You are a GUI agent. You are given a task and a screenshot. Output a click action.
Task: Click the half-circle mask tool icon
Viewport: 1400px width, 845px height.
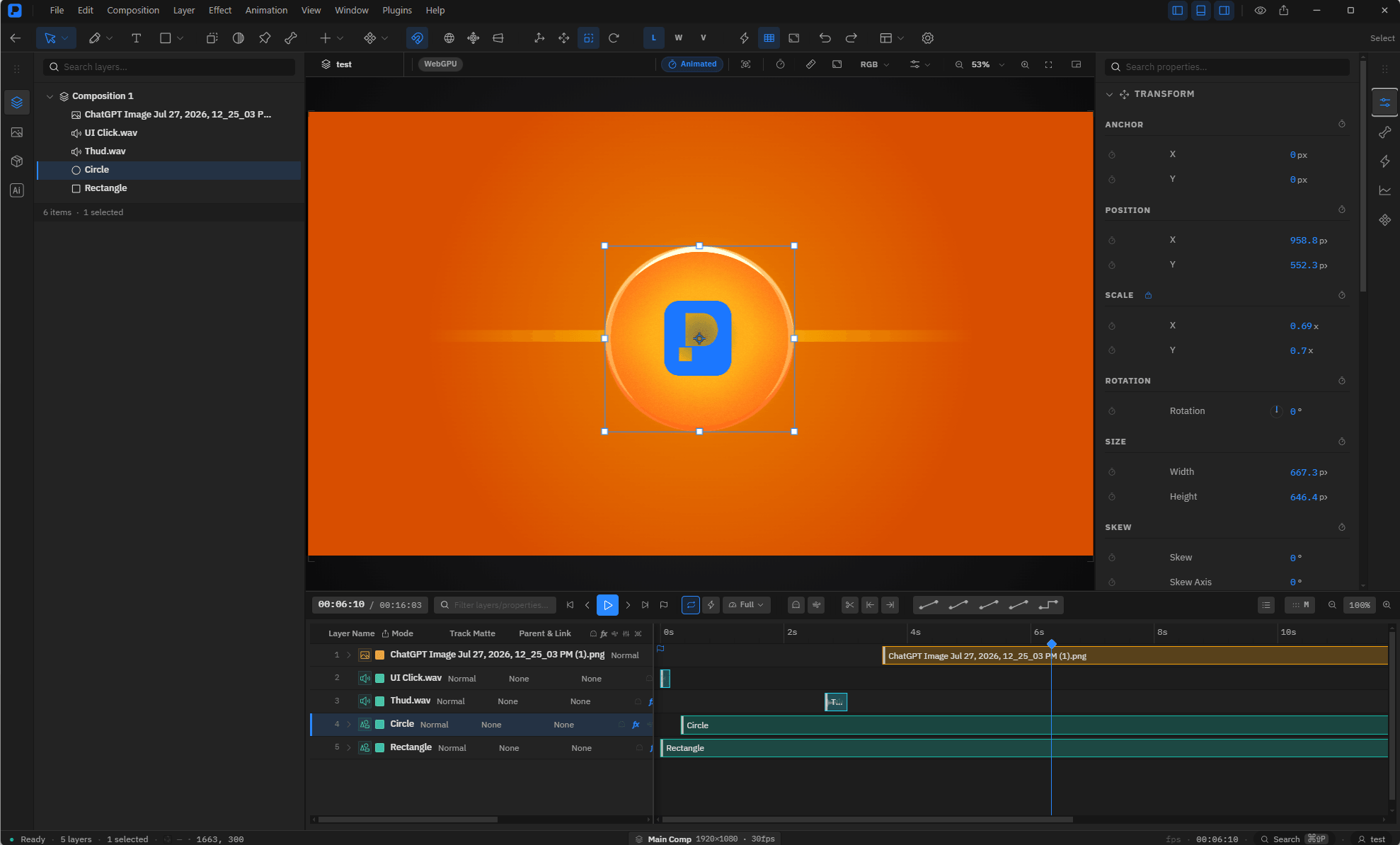[x=239, y=38]
